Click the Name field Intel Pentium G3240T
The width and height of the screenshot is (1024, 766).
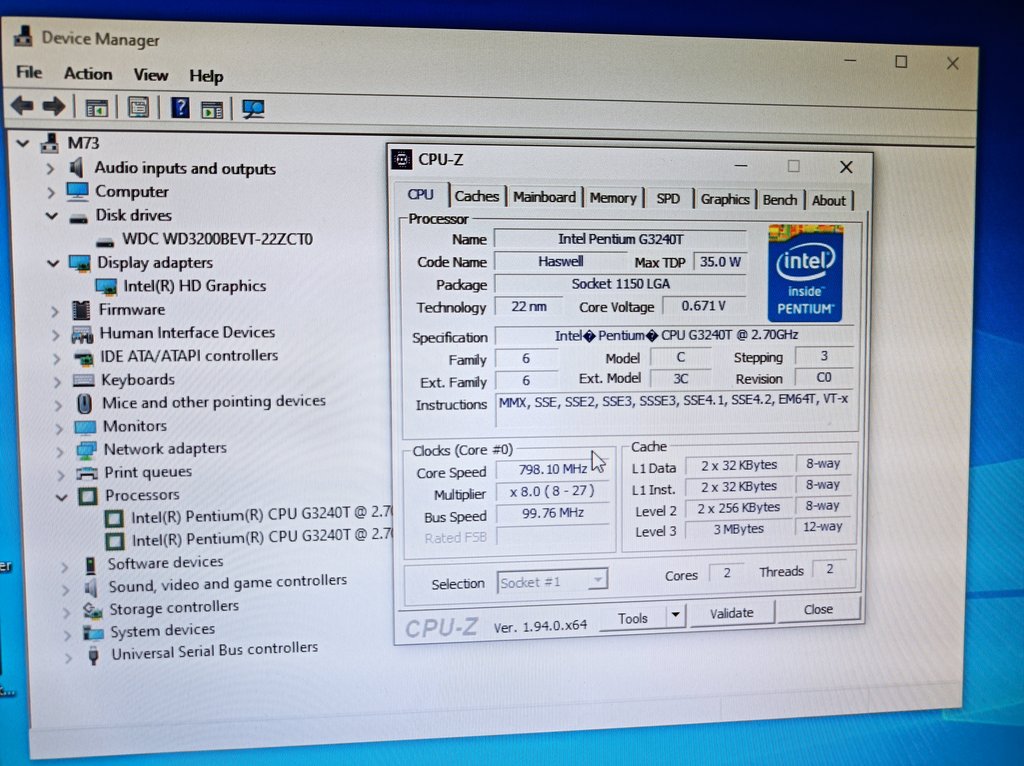620,239
